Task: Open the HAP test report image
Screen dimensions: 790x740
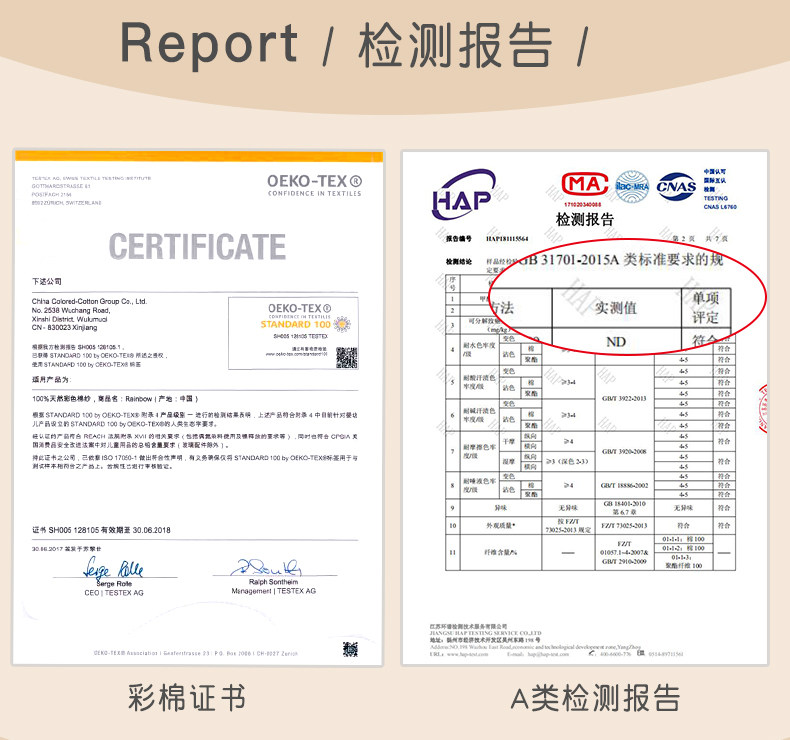Action: click(x=585, y=408)
